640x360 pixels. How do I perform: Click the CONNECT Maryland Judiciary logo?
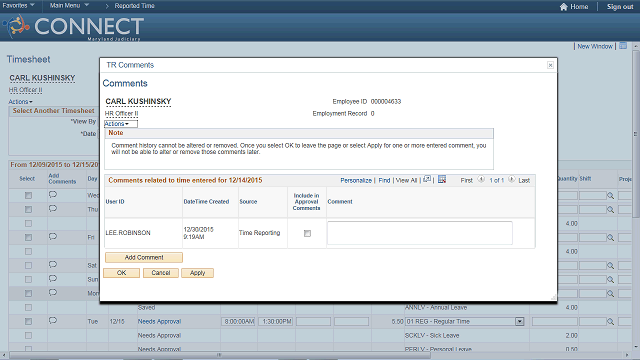coord(73,27)
